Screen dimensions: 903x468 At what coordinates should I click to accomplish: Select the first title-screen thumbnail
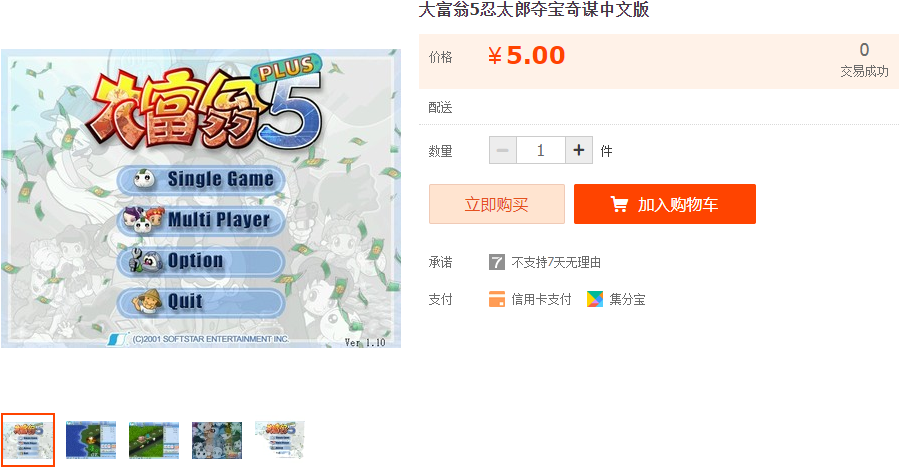[x=28, y=440]
